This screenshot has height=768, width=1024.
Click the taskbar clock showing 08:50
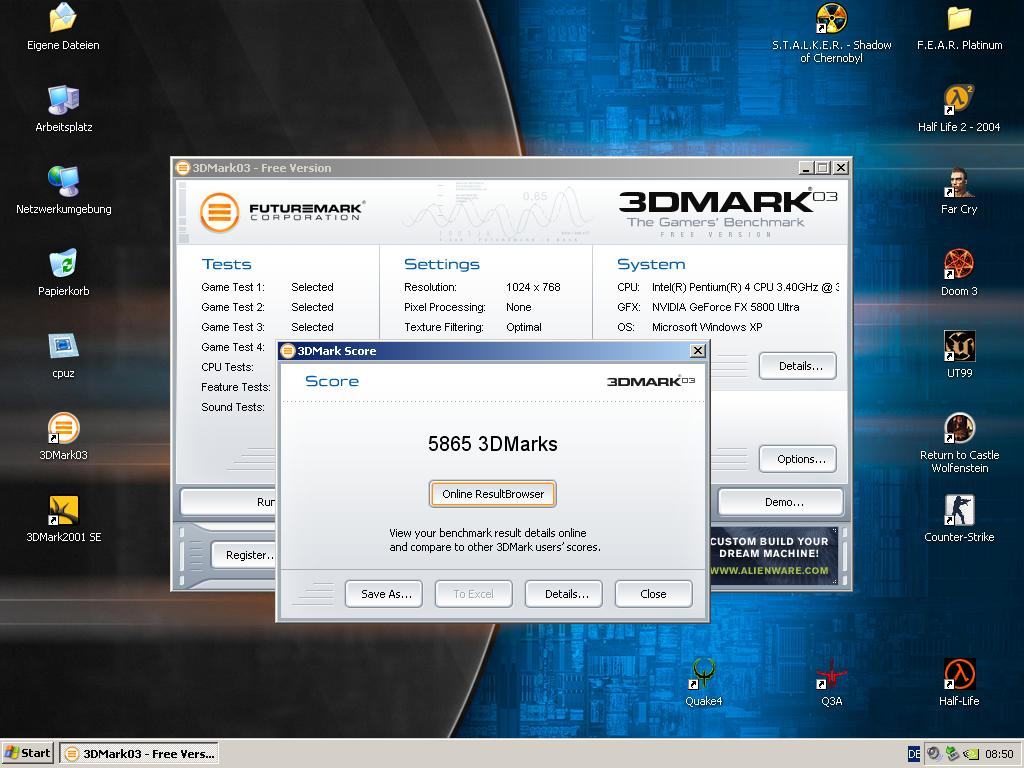pos(999,754)
